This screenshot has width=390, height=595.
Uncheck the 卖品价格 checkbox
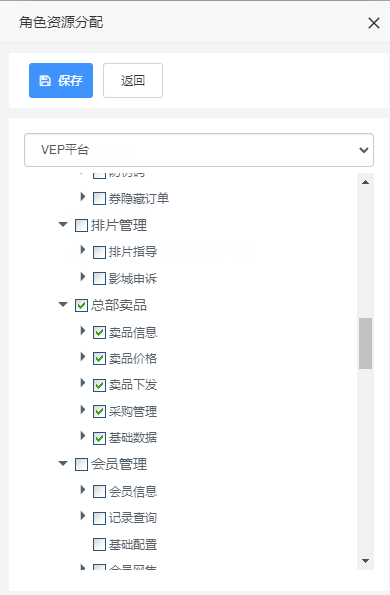pos(99,359)
